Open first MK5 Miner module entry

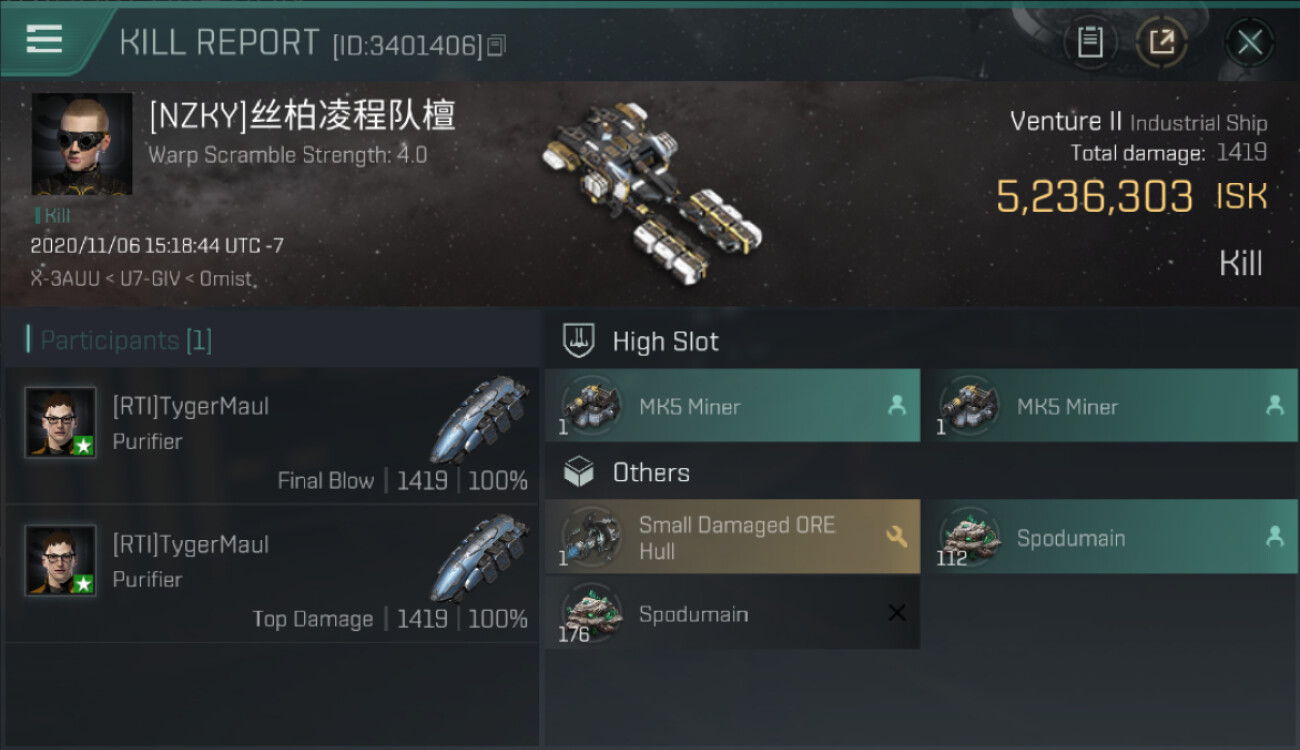[x=733, y=406]
